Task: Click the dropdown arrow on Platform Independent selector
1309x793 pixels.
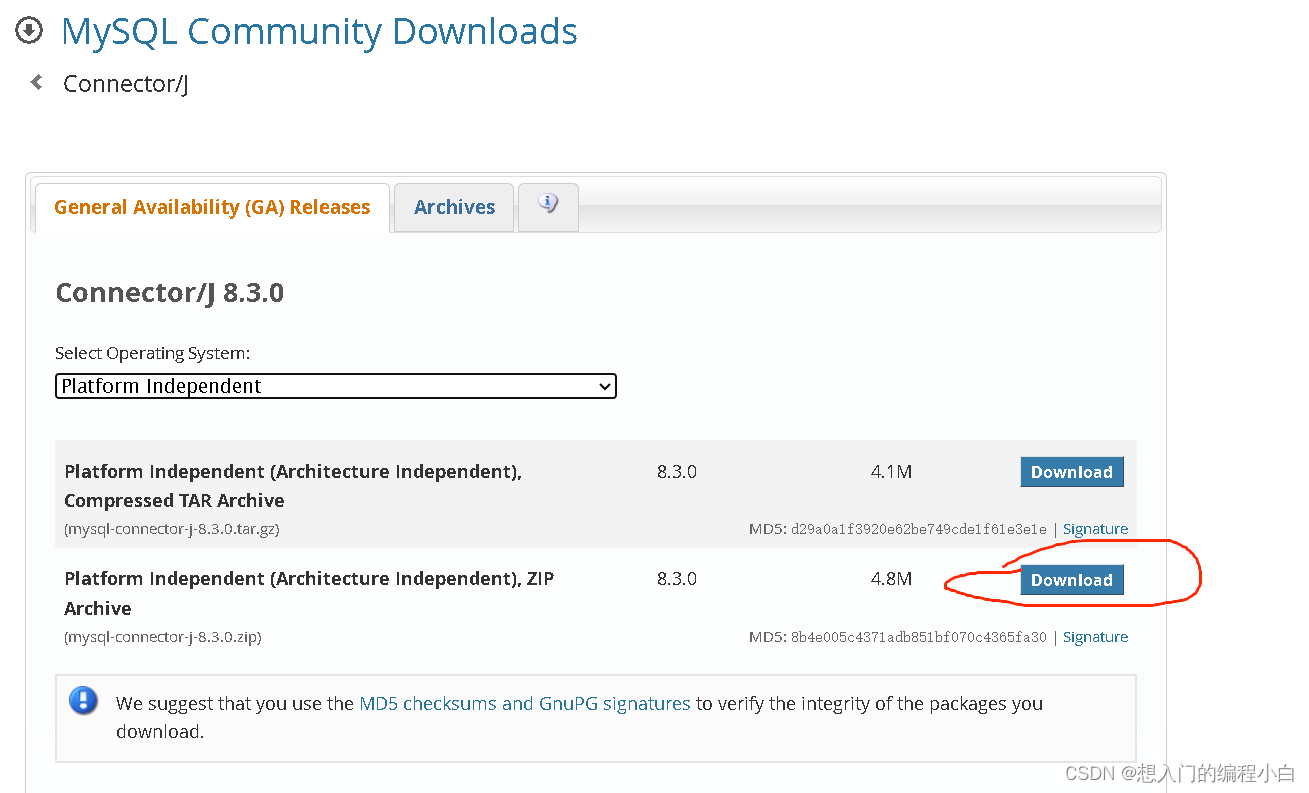Action: (605, 385)
